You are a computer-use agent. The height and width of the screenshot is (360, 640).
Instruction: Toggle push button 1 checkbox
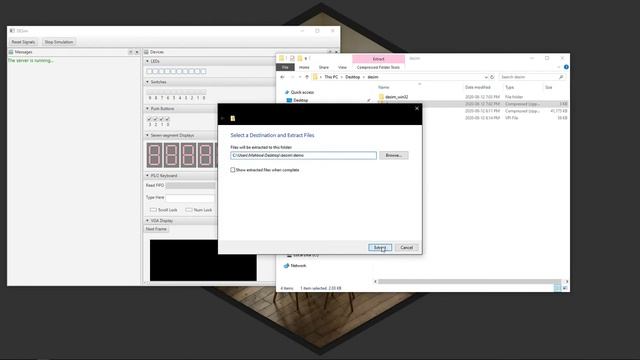[x=162, y=119]
